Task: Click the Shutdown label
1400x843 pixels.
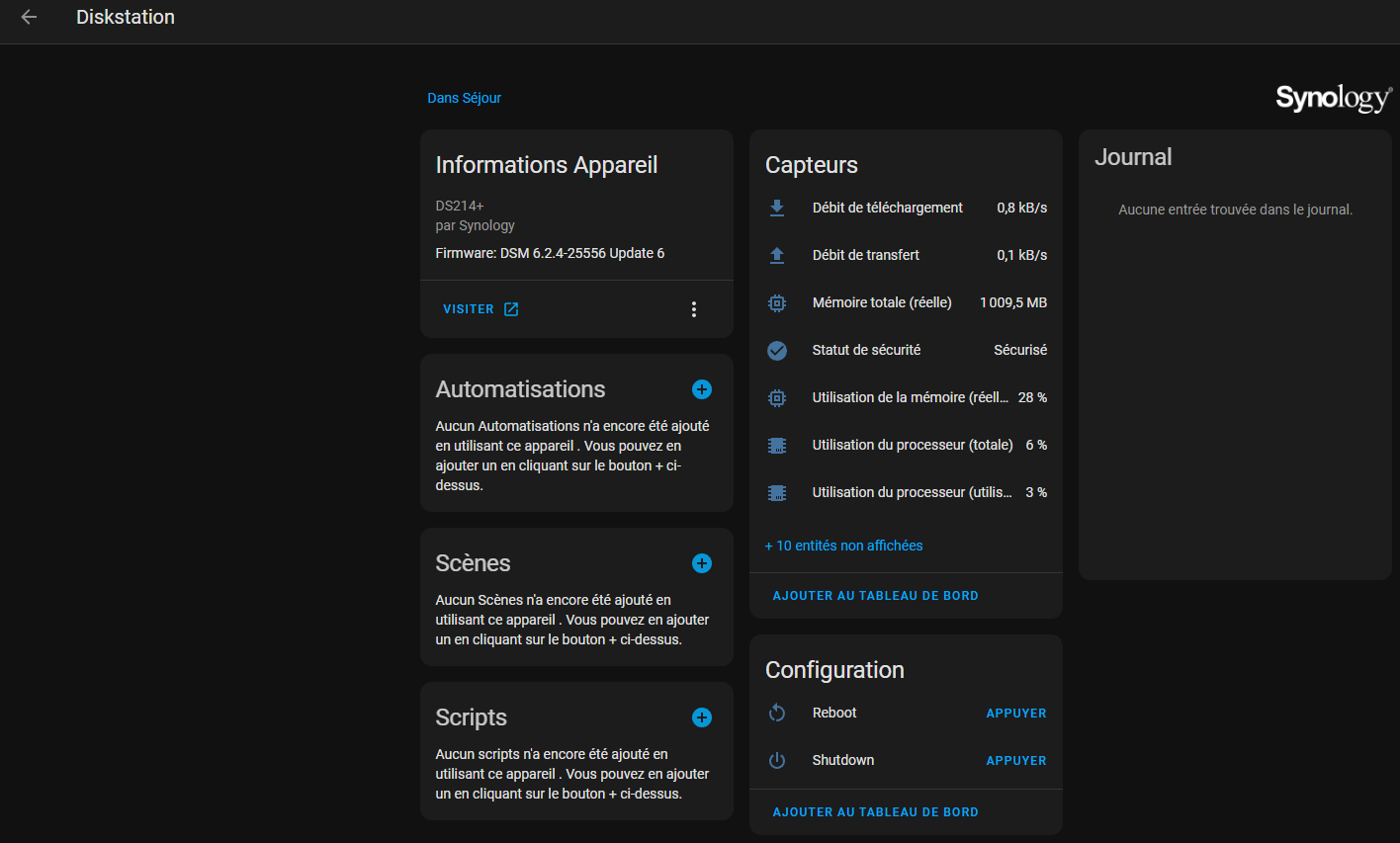Action: tap(843, 760)
